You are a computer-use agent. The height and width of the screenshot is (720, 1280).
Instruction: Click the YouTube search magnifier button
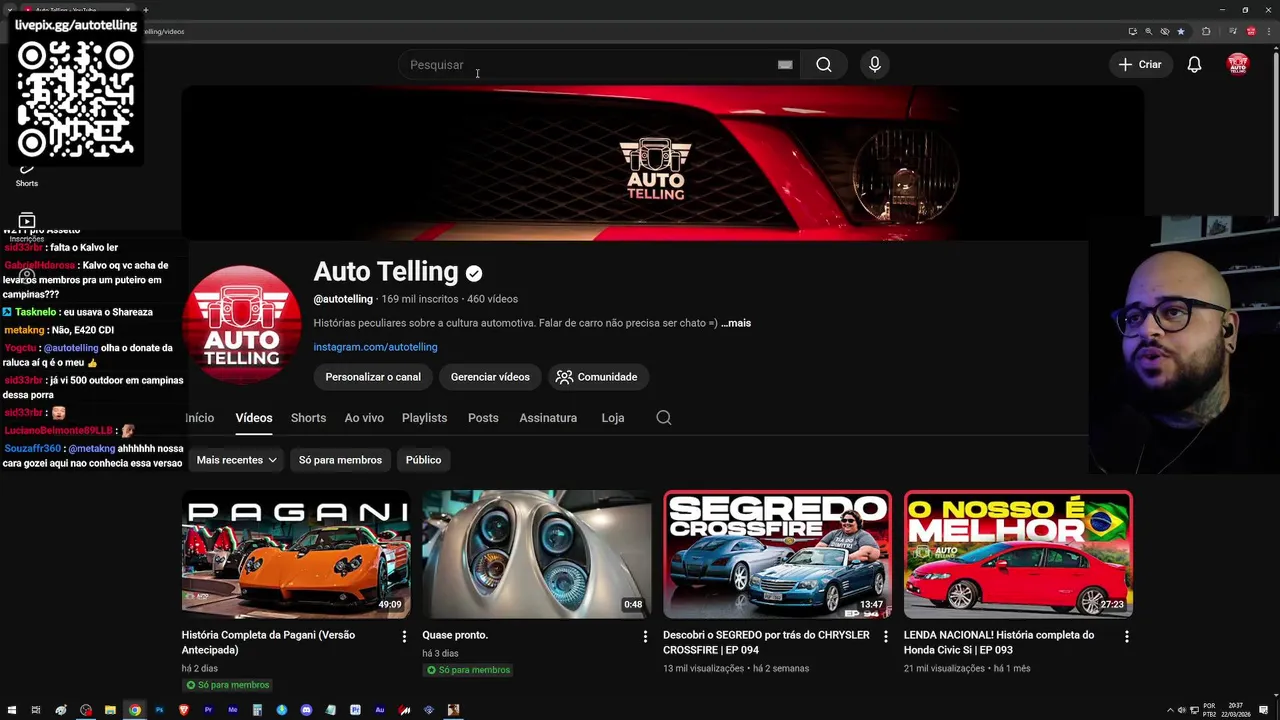point(823,65)
